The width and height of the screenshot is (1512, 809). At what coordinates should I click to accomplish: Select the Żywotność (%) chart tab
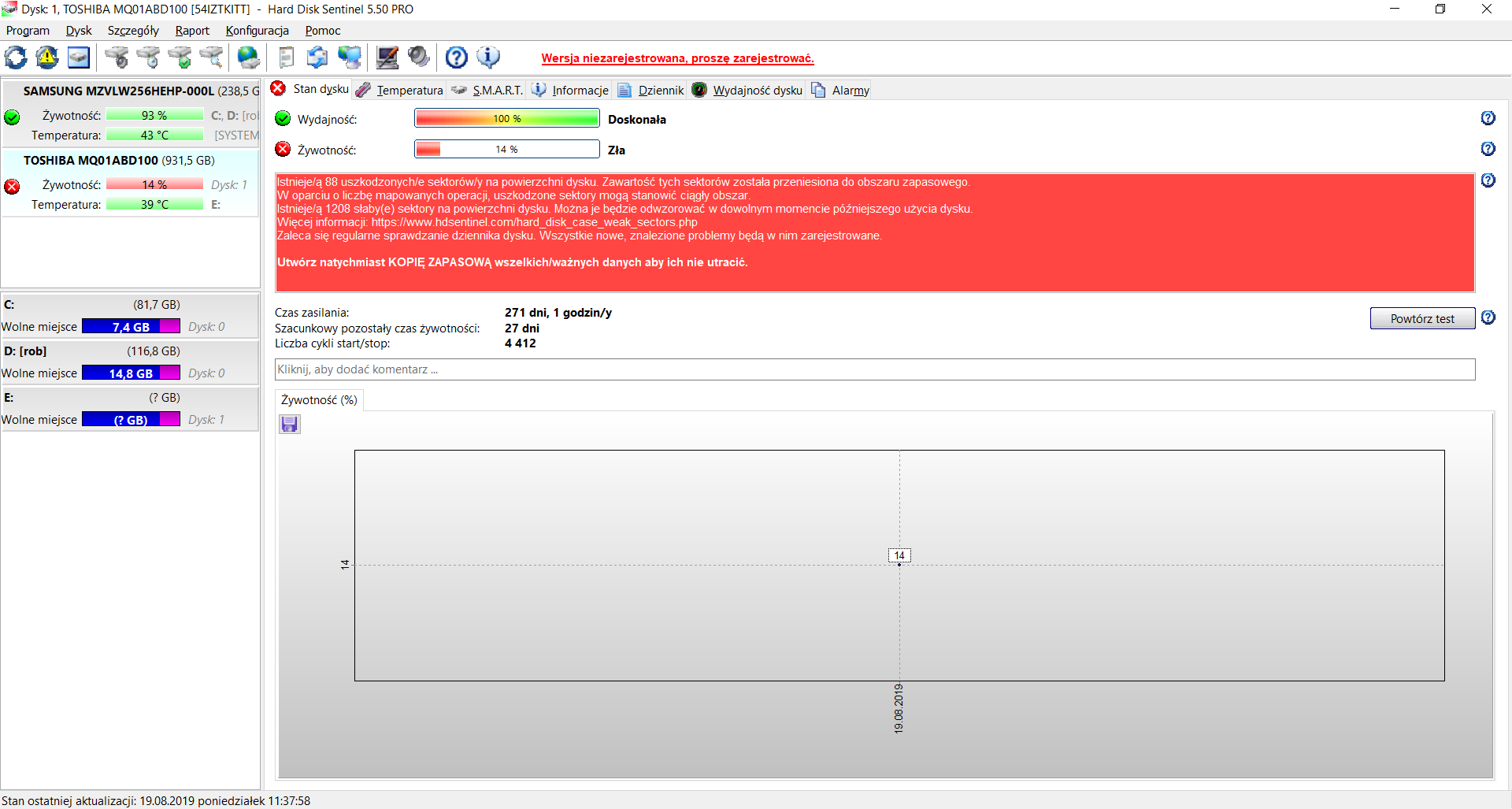point(319,400)
